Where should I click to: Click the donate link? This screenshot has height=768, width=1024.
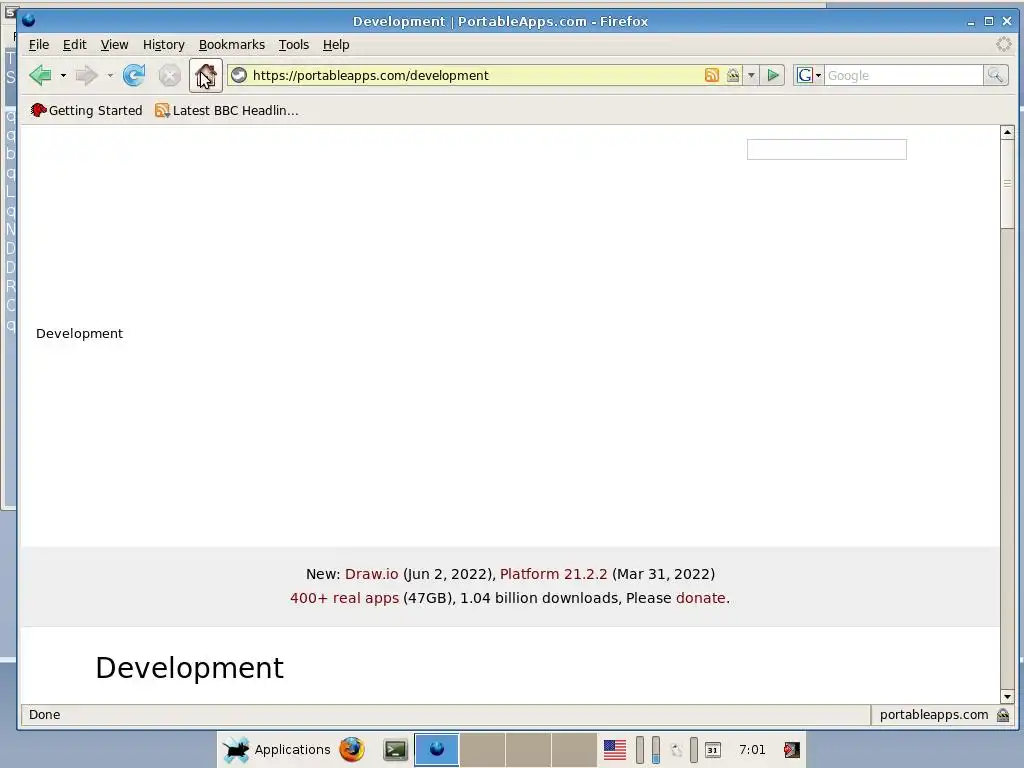click(x=701, y=598)
